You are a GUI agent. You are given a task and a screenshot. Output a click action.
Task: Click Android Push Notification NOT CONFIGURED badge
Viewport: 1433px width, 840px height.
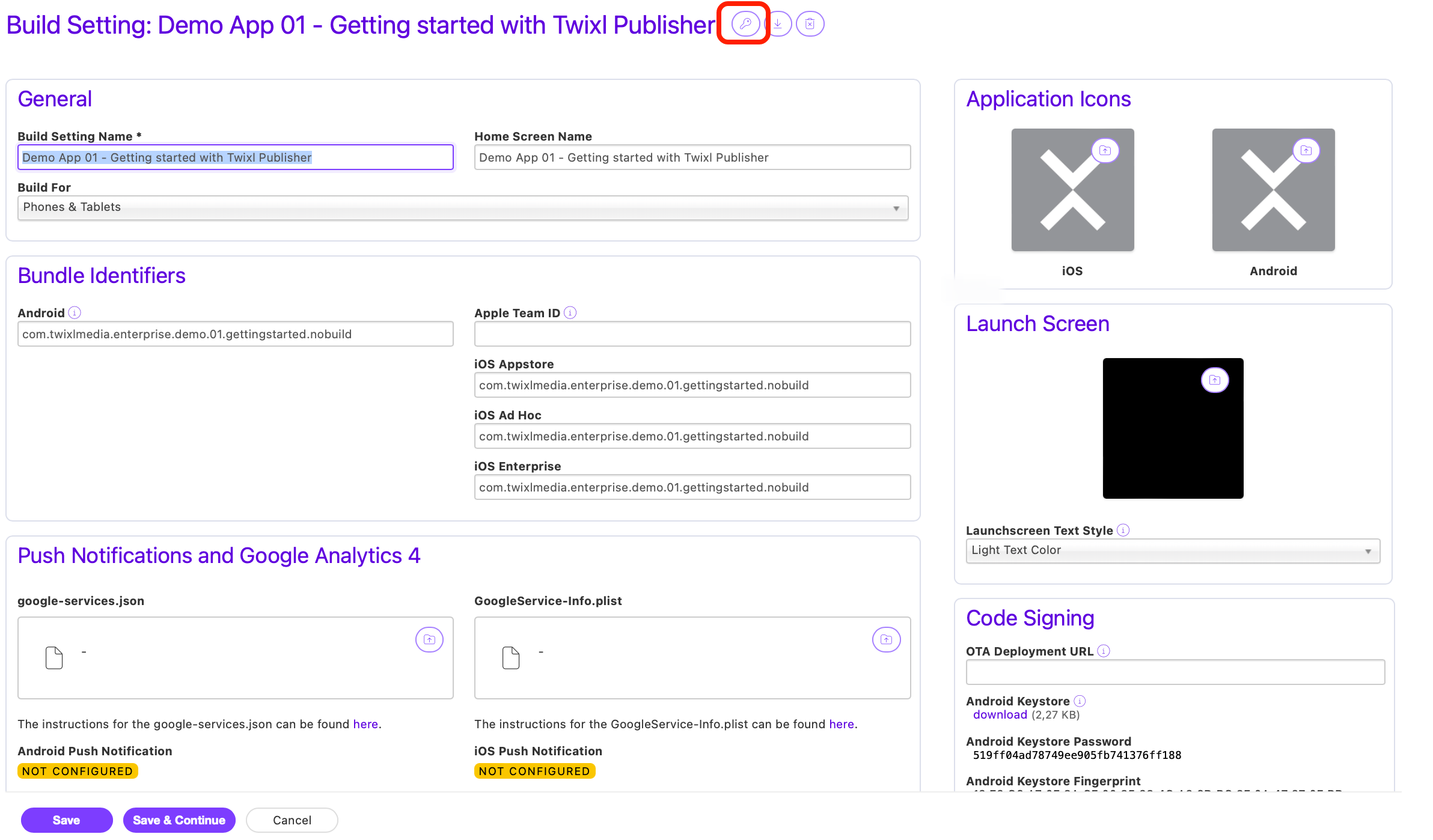pos(78,771)
